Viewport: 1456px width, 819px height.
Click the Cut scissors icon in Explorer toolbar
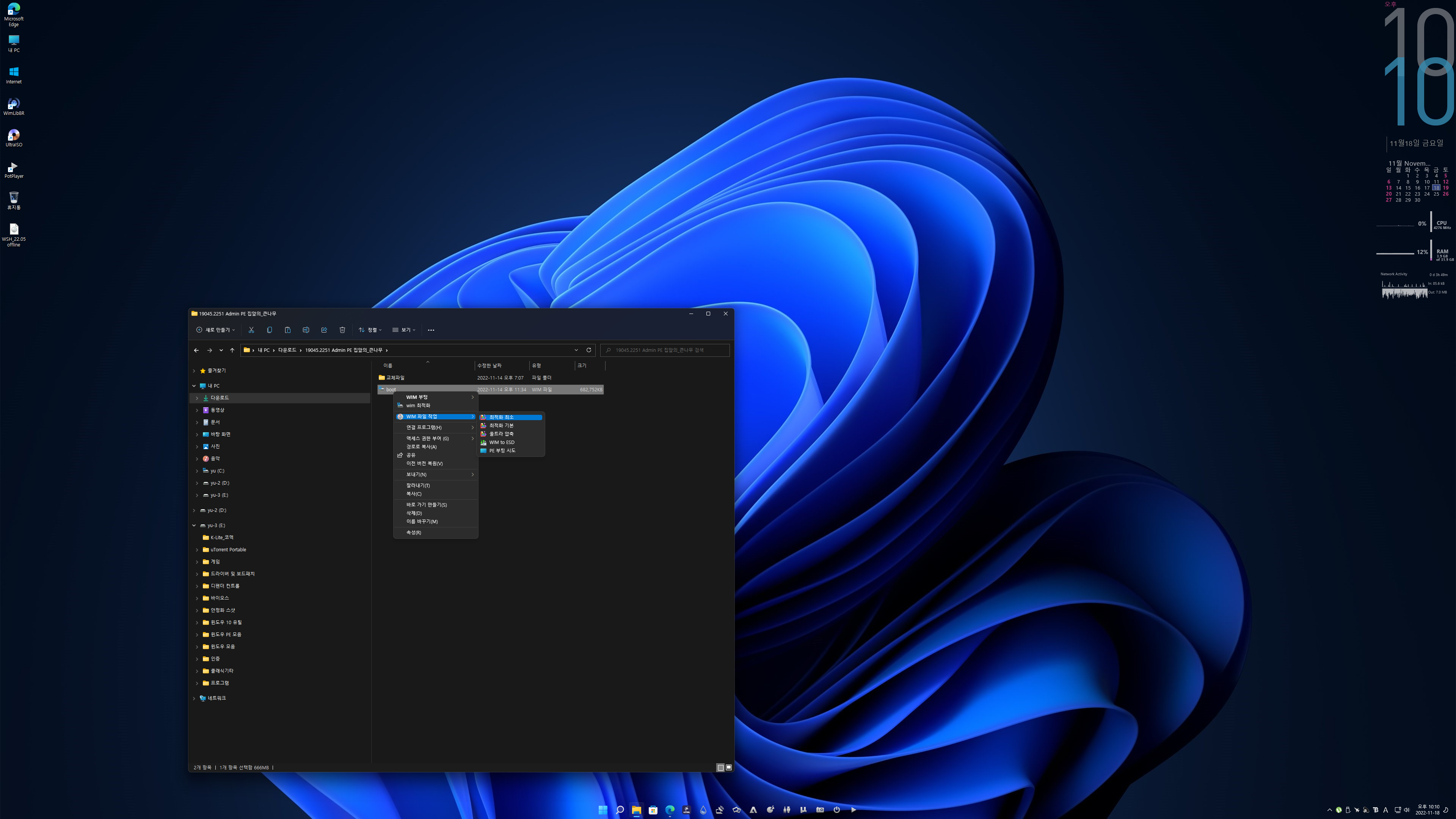(251, 329)
